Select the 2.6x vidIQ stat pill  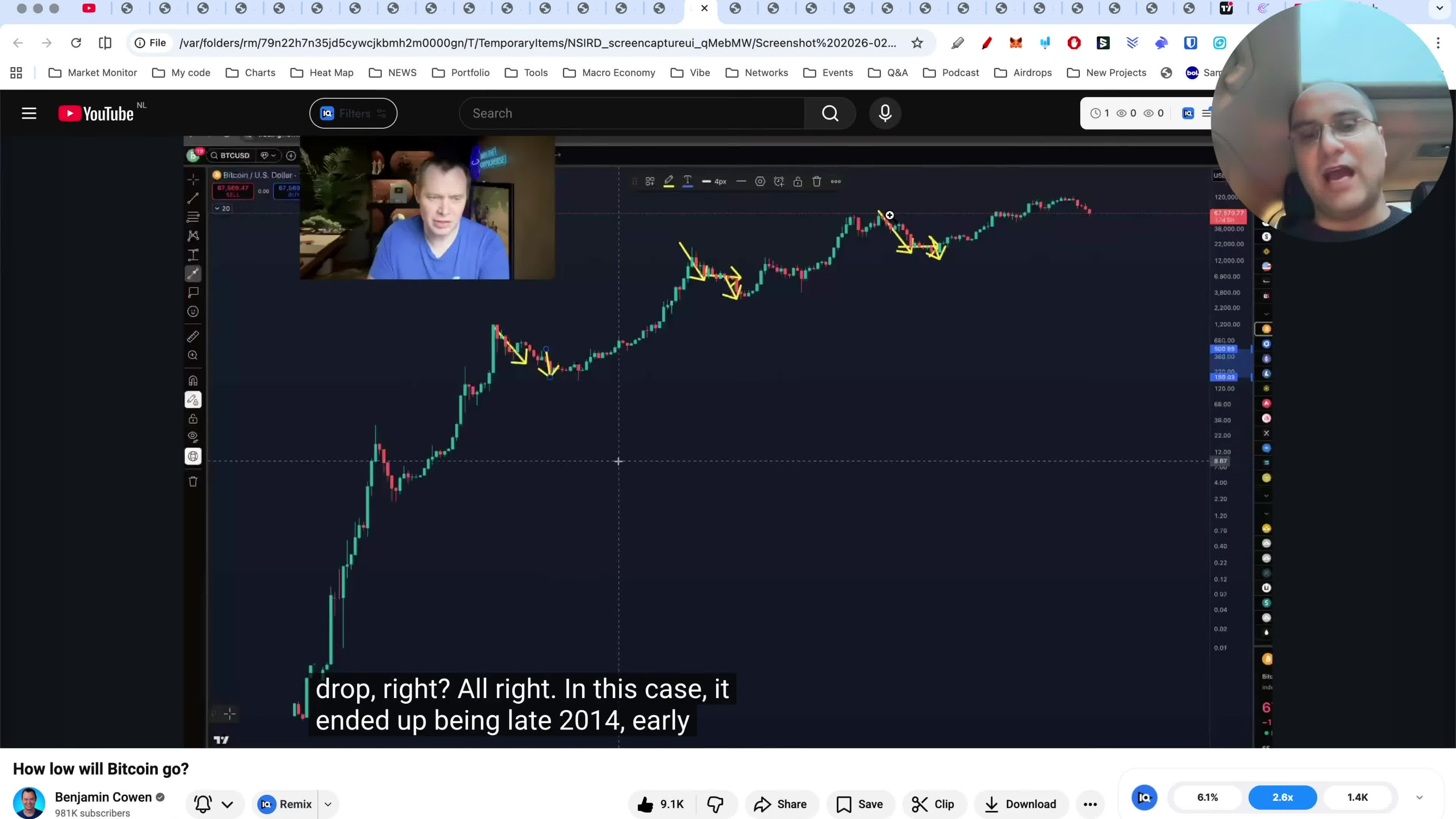pyautogui.click(x=1282, y=797)
